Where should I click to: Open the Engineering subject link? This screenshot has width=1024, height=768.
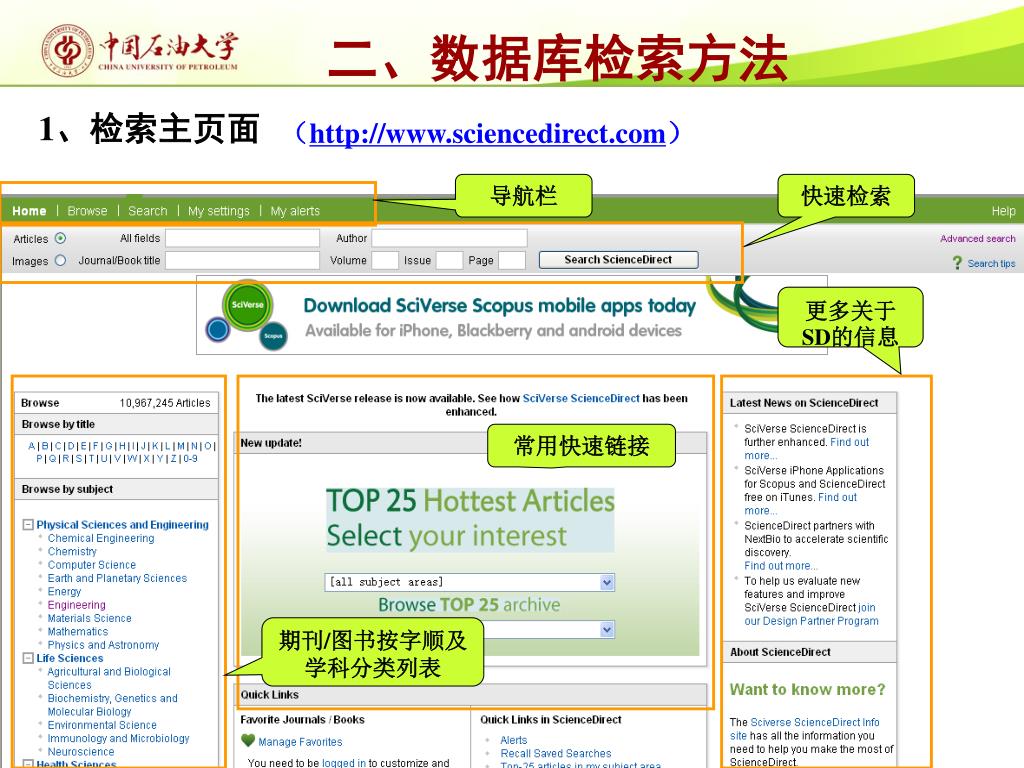click(x=76, y=605)
